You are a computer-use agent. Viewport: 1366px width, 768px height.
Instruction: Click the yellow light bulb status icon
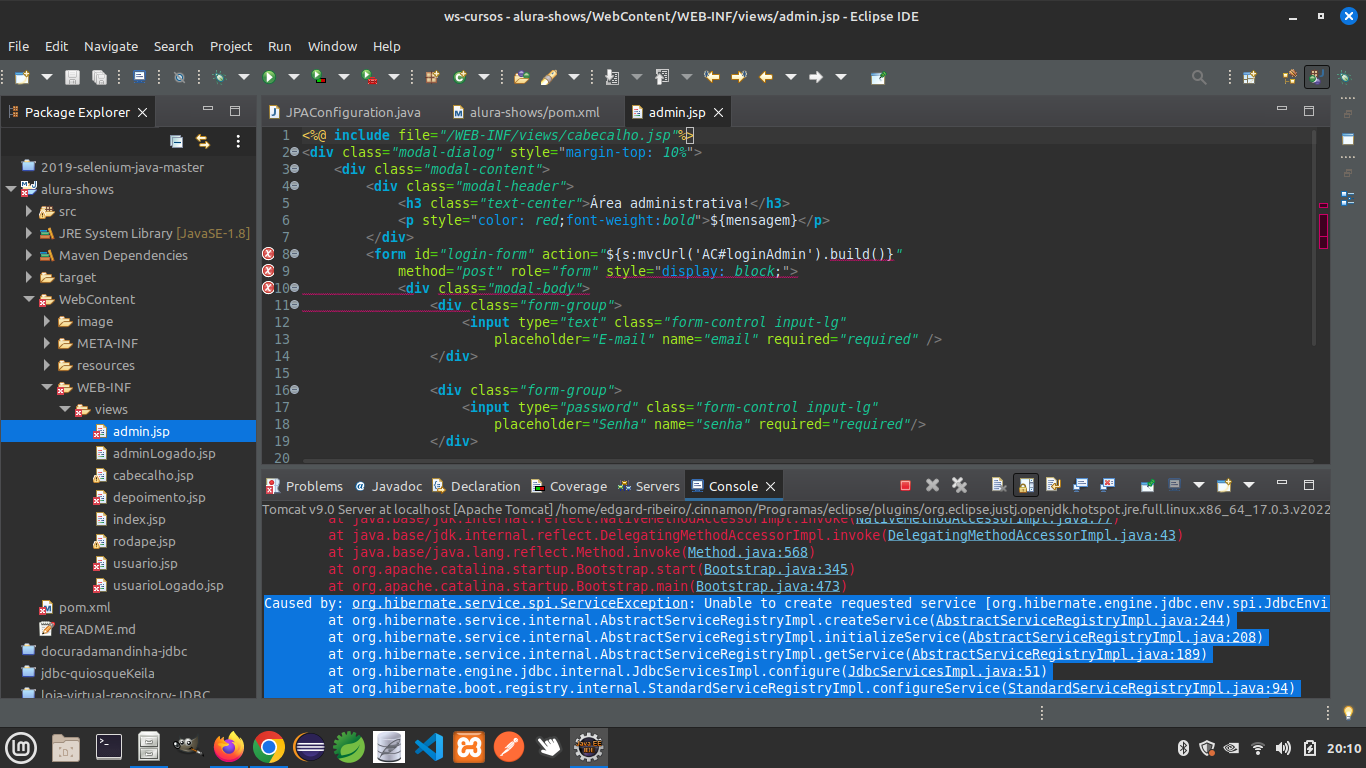click(x=1348, y=713)
